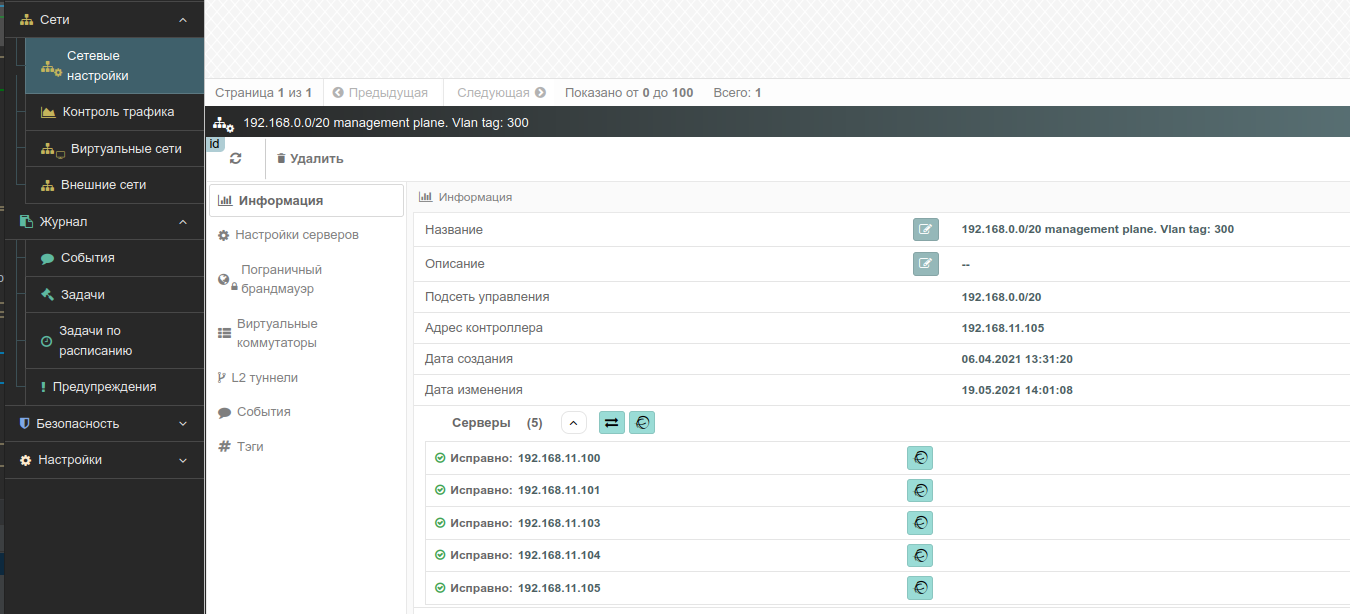The image size is (1350, 614).
Task: Click the Сетевые настройки gear-network icon
Action: tap(51, 68)
